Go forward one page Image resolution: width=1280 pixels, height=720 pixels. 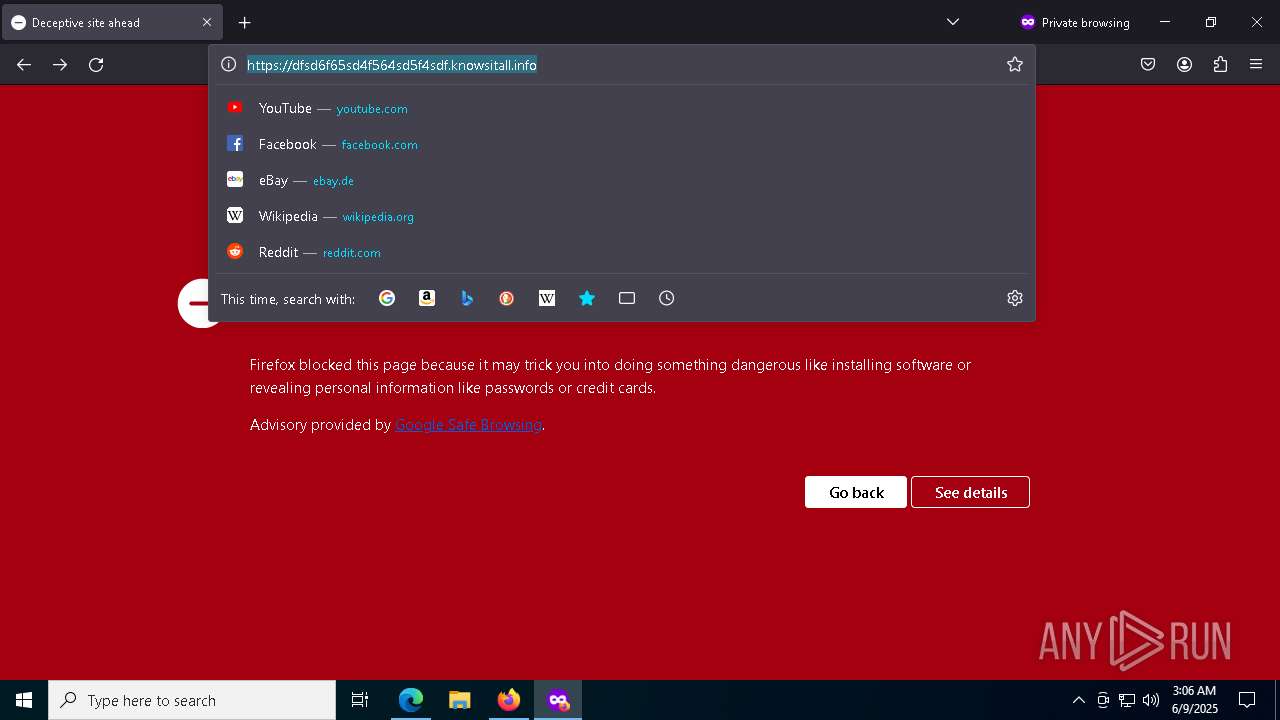point(60,64)
